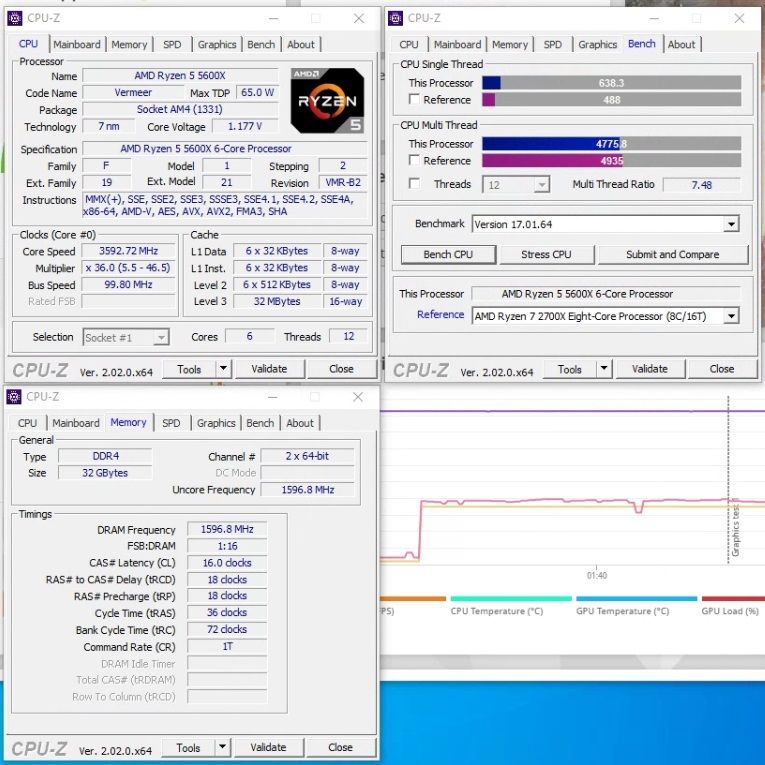765x765 pixels.
Task: Click Tools button in Memory window
Action: tap(188, 748)
